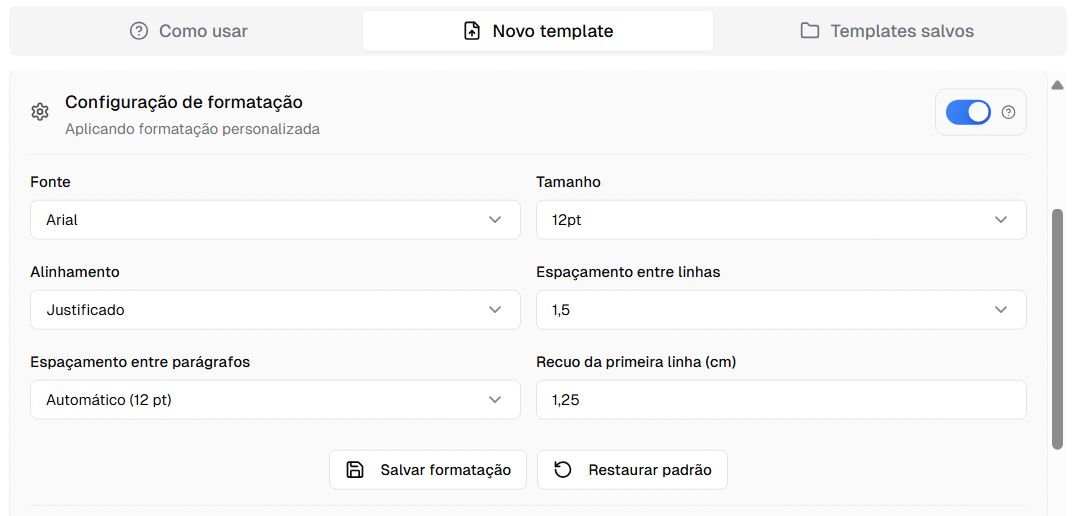Image resolution: width=1074 pixels, height=516 pixels.
Task: Click the floppy disk save icon
Action: pyautogui.click(x=355, y=470)
